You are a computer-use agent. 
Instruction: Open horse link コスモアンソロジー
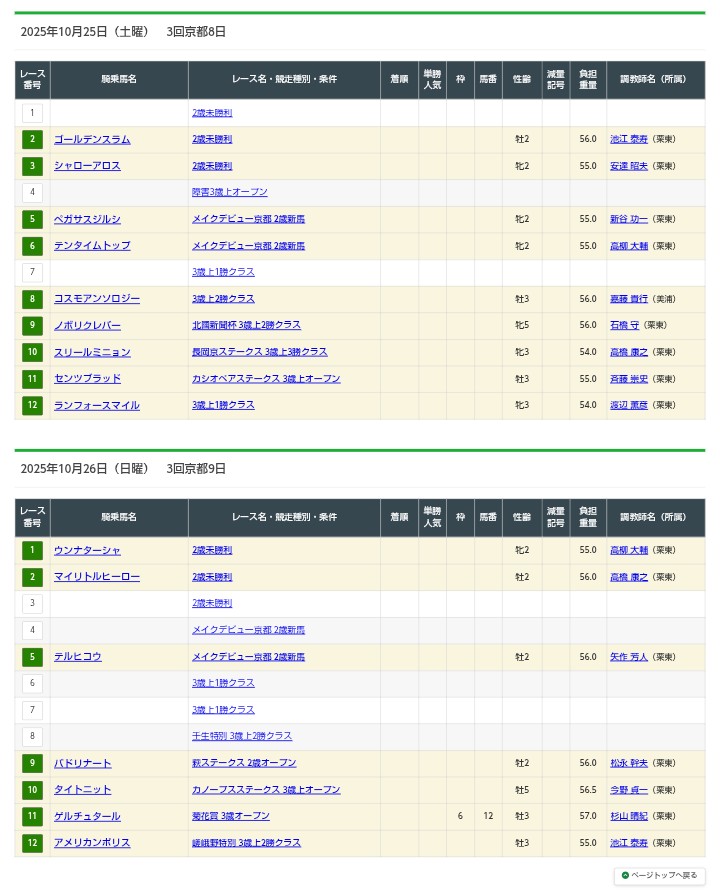click(97, 299)
